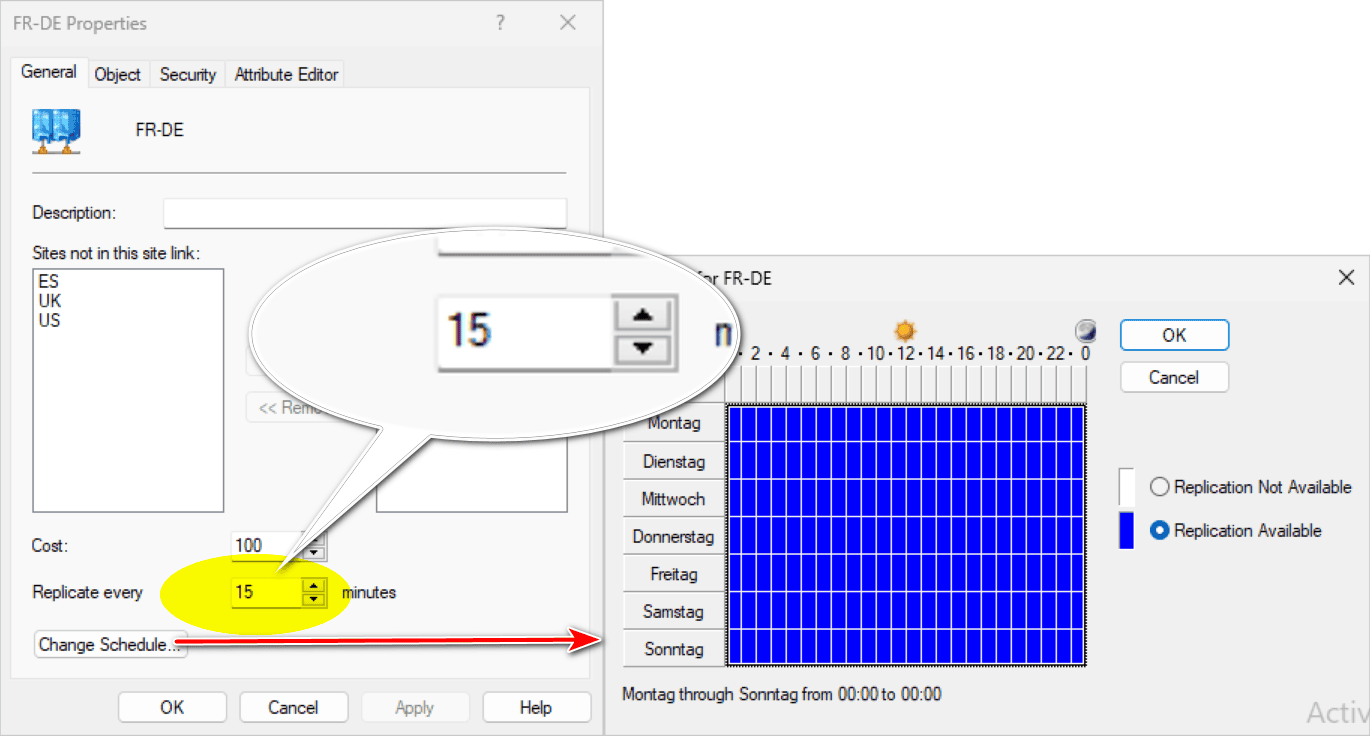
Task: Click the moon icon above midnight
Action: tap(1084, 331)
